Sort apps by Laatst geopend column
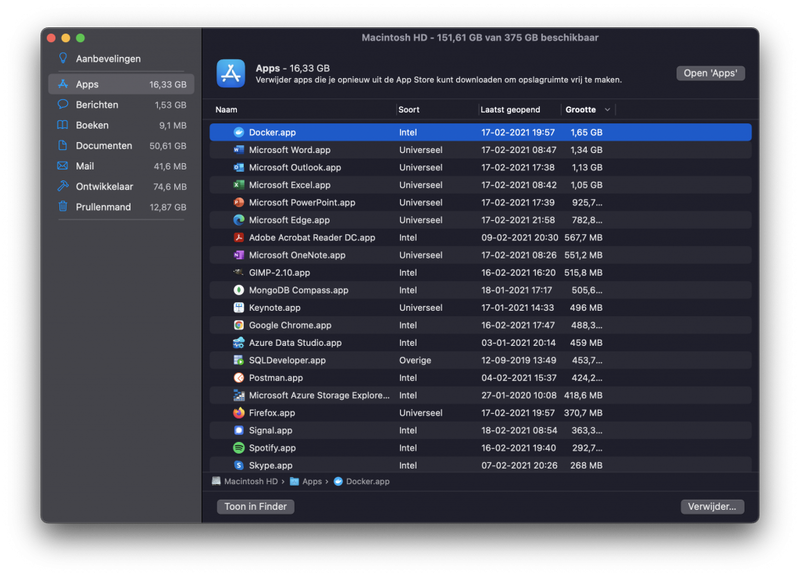Screen dimensions: 800x577 coord(510,110)
